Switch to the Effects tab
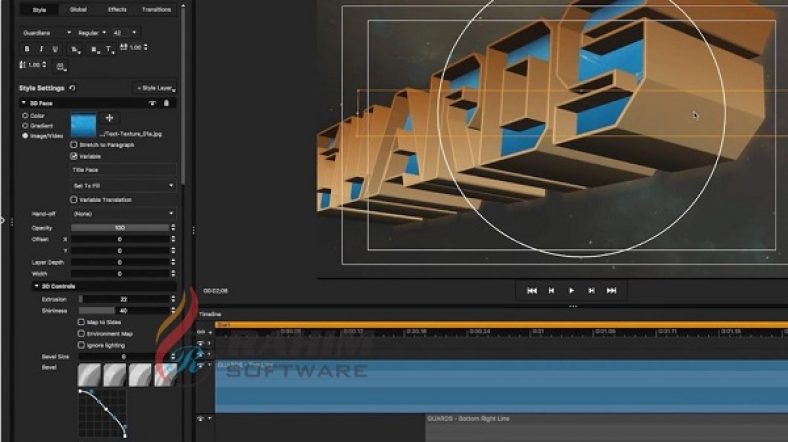This screenshot has height=442, width=788. click(x=118, y=9)
